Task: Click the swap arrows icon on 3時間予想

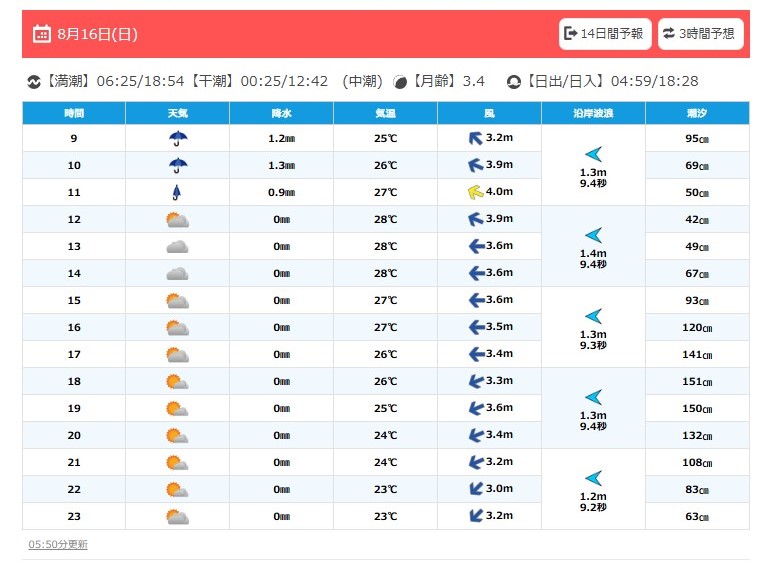Action: pyautogui.click(x=669, y=33)
